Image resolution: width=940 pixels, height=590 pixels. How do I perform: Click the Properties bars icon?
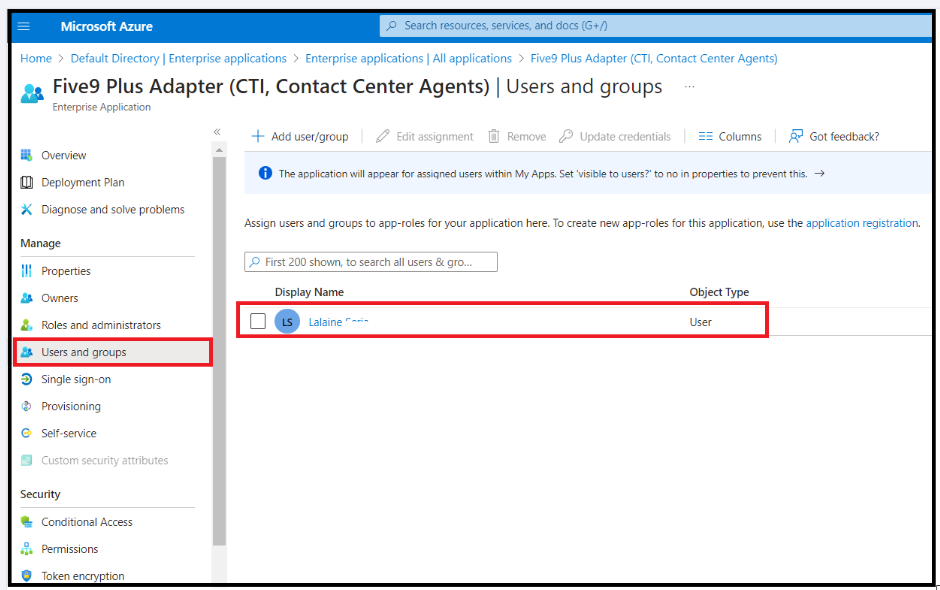[26, 271]
